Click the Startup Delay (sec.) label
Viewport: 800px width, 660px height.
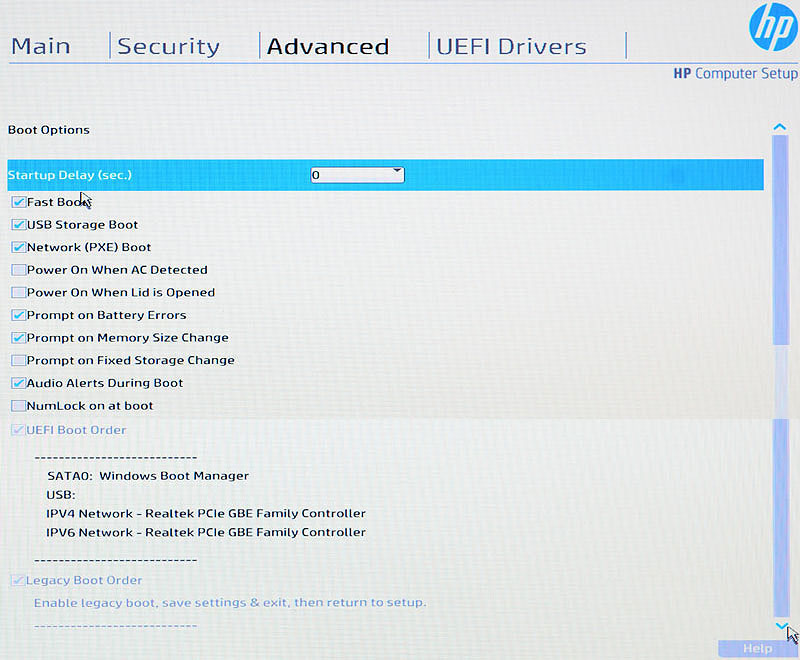(69, 175)
